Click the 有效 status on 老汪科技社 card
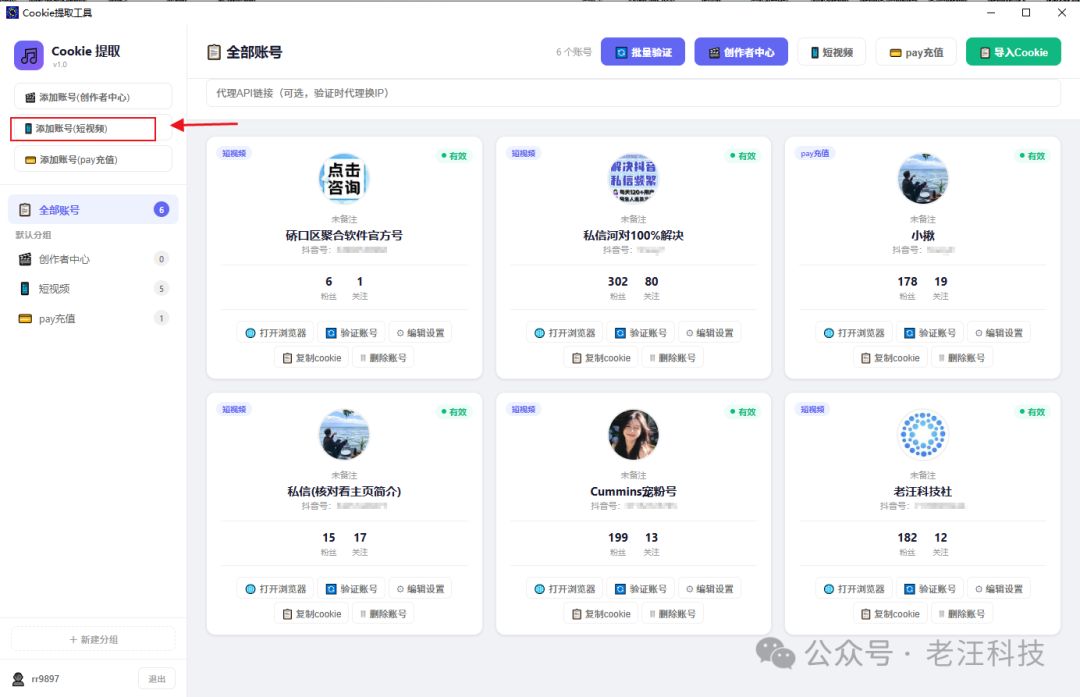The height and width of the screenshot is (697, 1080). tap(1032, 412)
